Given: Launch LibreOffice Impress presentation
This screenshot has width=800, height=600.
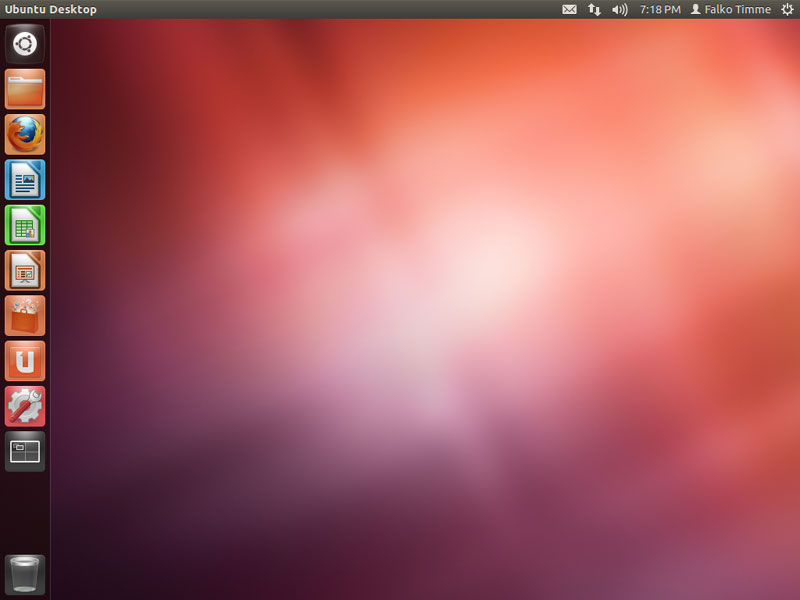Looking at the screenshot, I should (25, 270).
